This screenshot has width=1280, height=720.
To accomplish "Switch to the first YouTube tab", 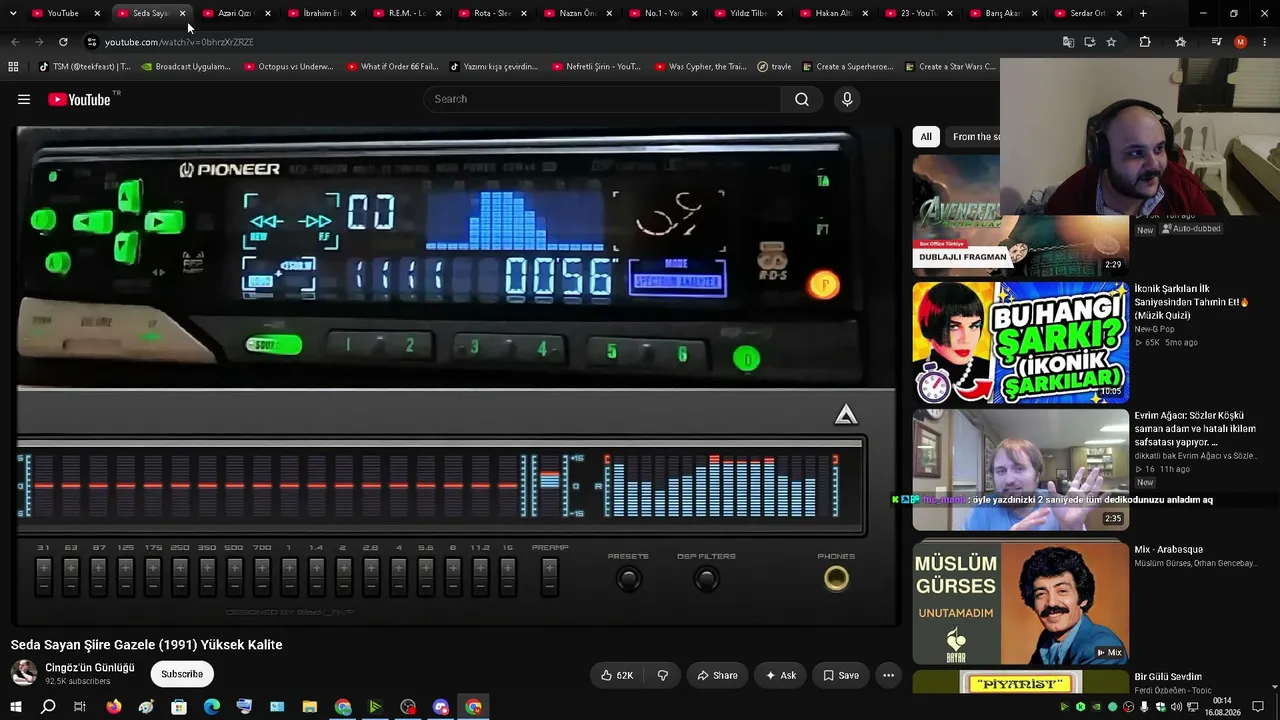I will tap(65, 13).
